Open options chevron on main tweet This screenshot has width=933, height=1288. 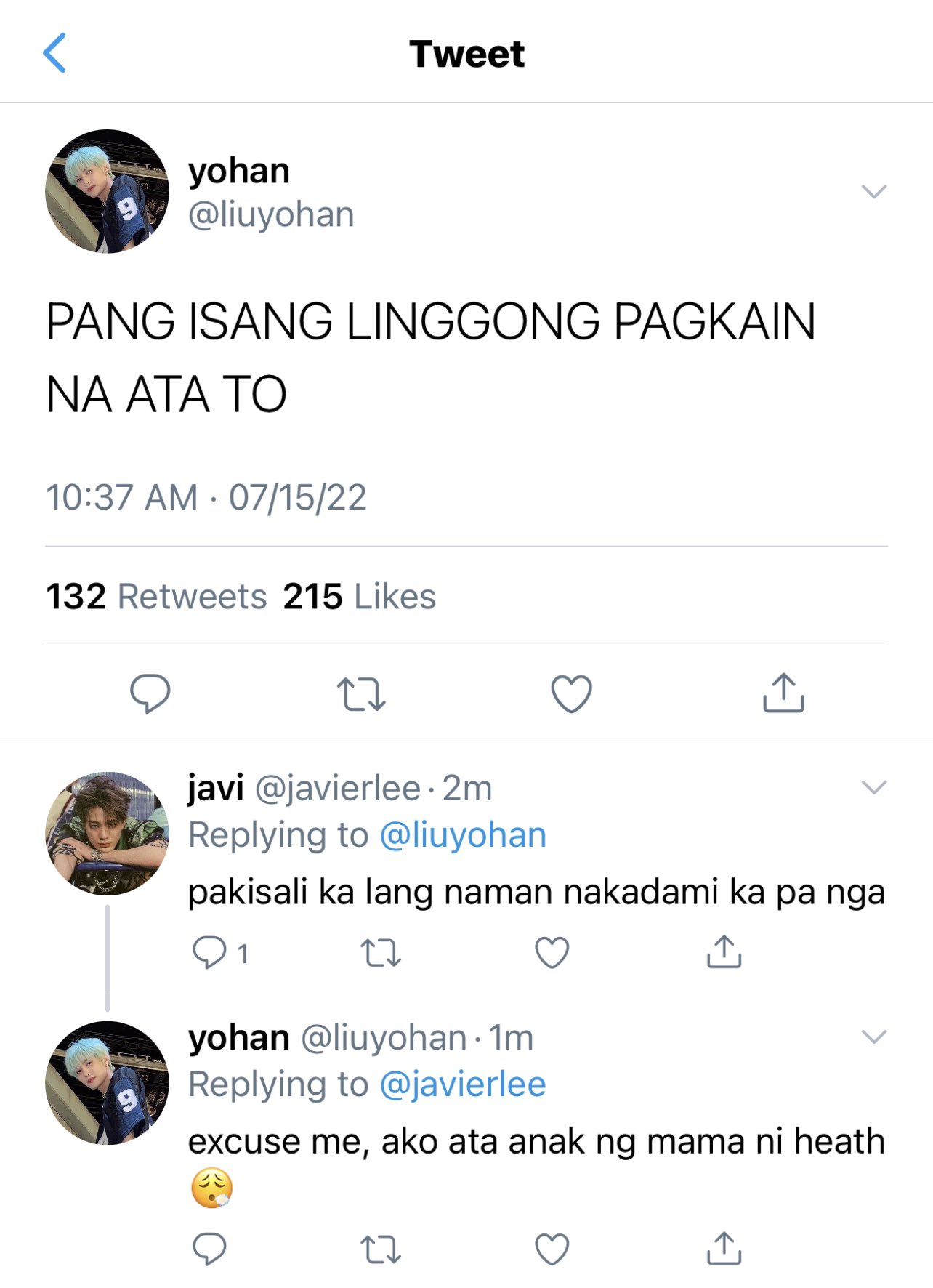coord(873,192)
